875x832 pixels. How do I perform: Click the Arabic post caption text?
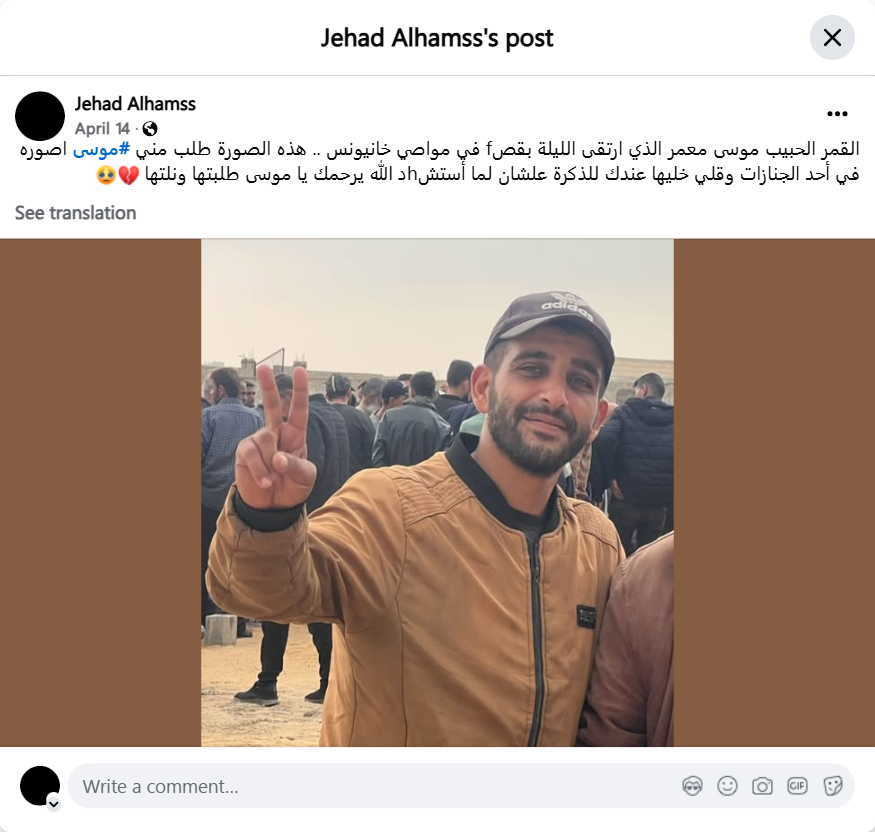click(440, 162)
